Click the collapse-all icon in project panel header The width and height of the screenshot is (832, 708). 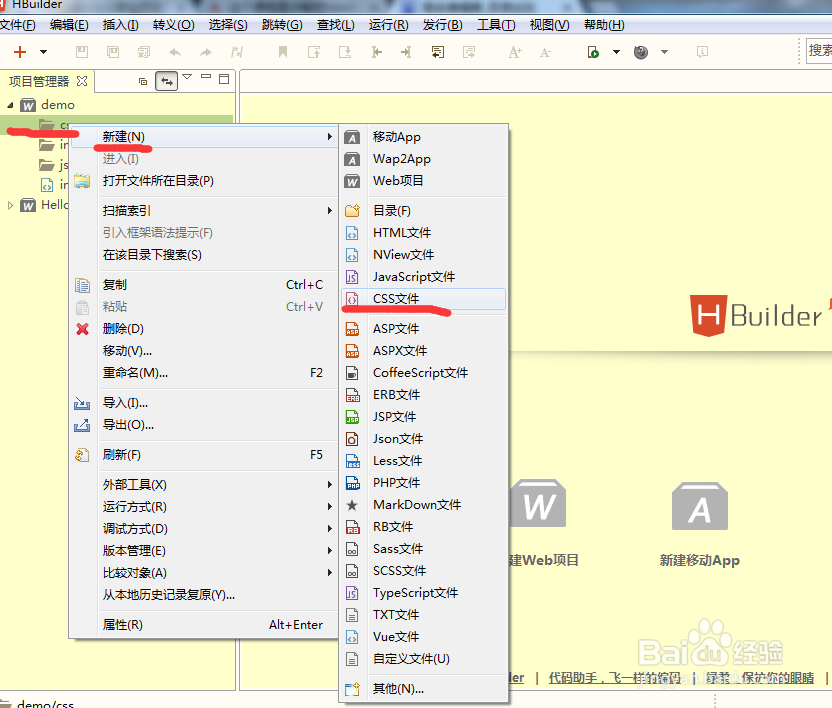click(141, 80)
